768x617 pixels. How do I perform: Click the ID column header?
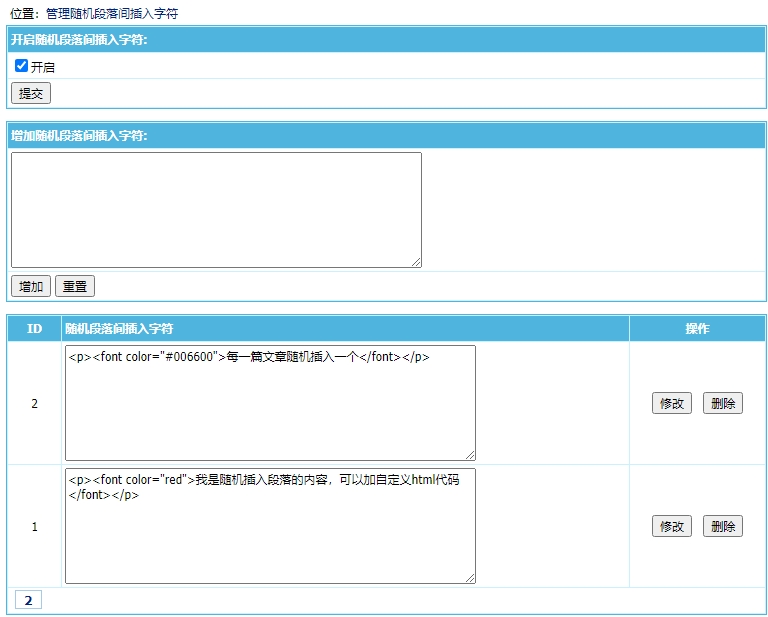click(x=34, y=328)
